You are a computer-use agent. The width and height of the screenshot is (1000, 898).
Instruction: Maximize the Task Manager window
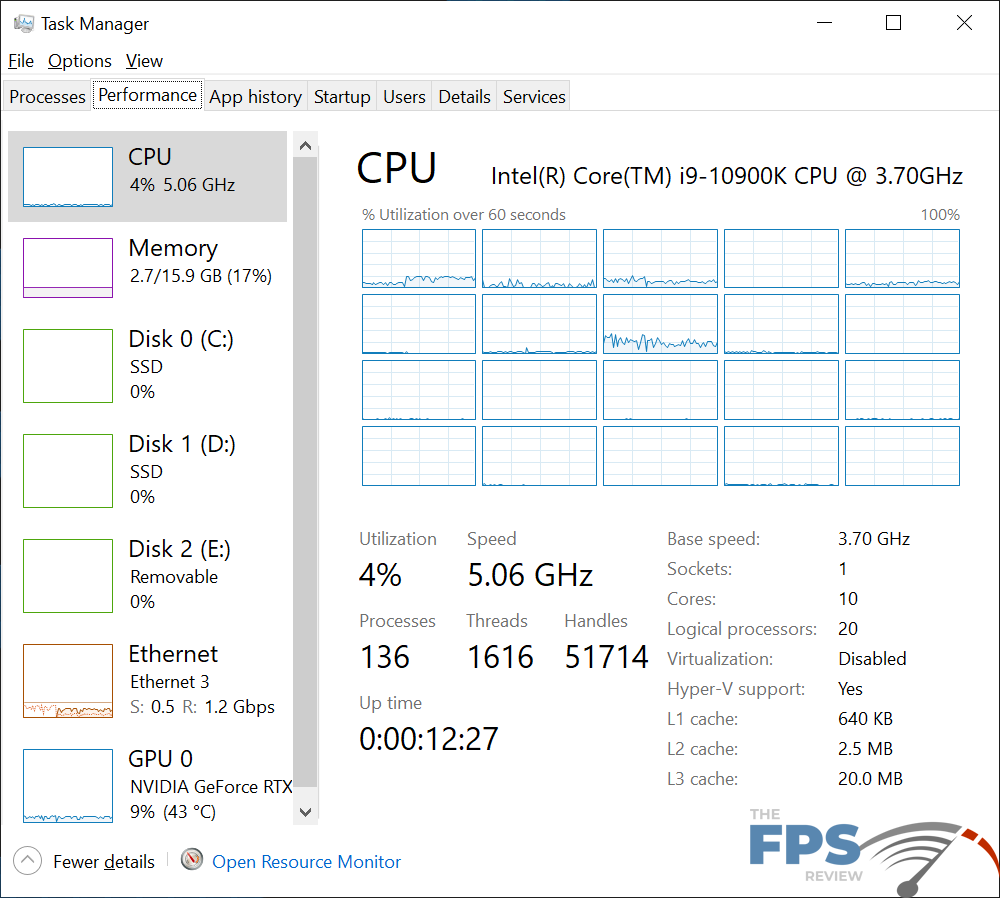click(893, 23)
